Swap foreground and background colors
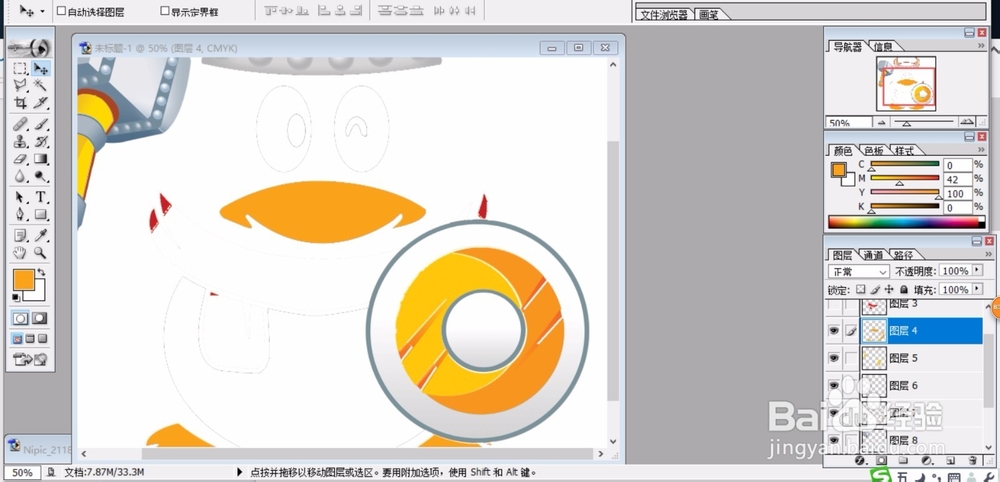 pos(41,273)
